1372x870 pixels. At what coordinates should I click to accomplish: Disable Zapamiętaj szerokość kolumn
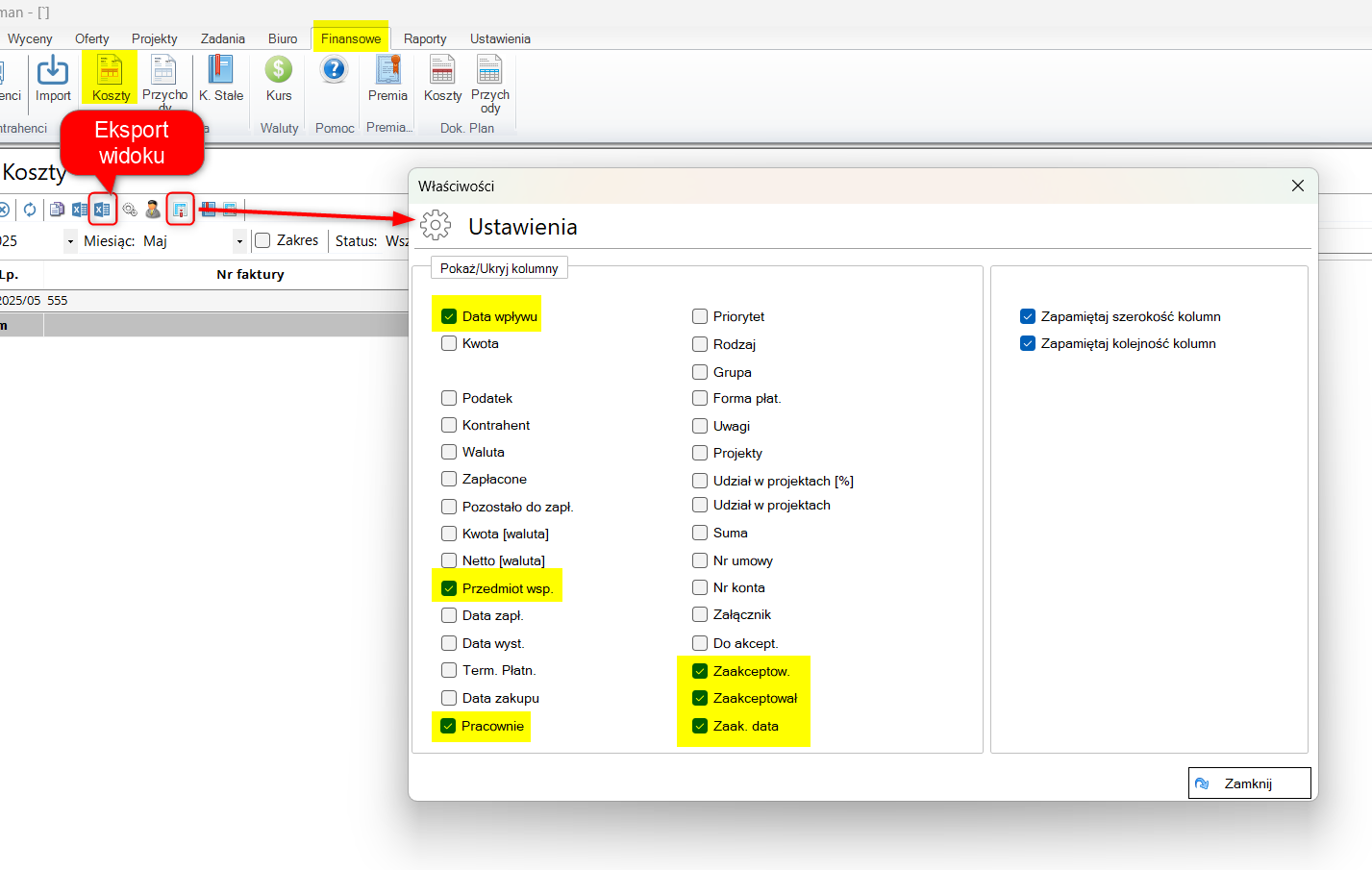[x=1028, y=316]
